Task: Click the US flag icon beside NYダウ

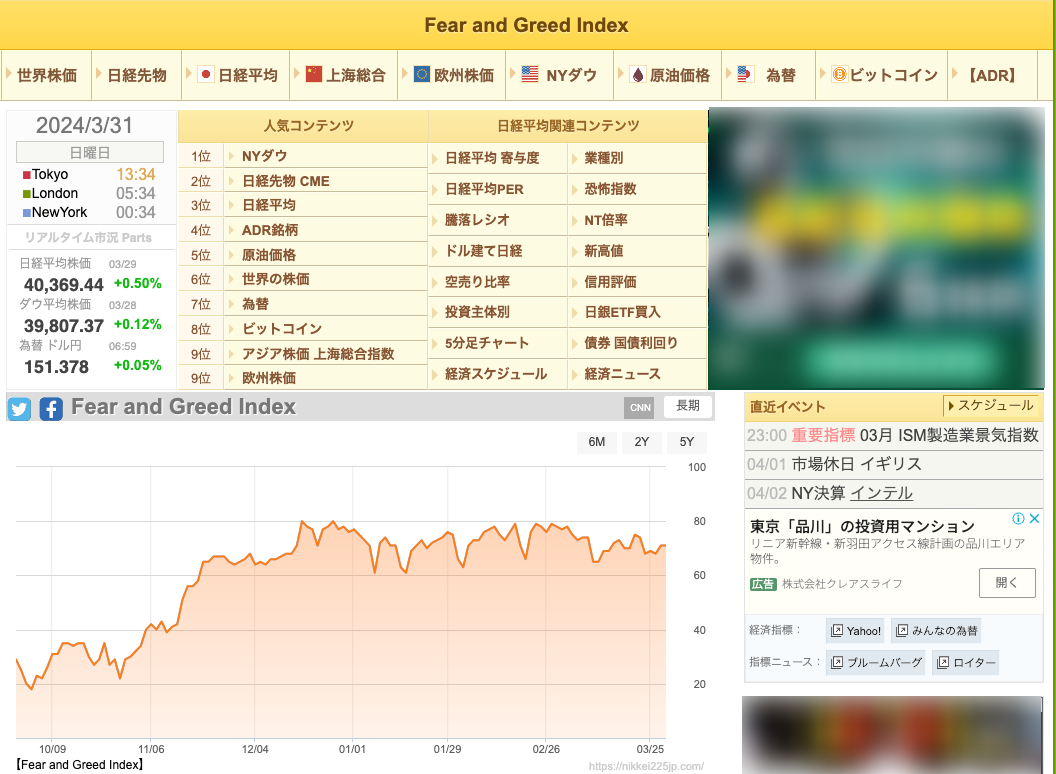Action: pos(529,72)
